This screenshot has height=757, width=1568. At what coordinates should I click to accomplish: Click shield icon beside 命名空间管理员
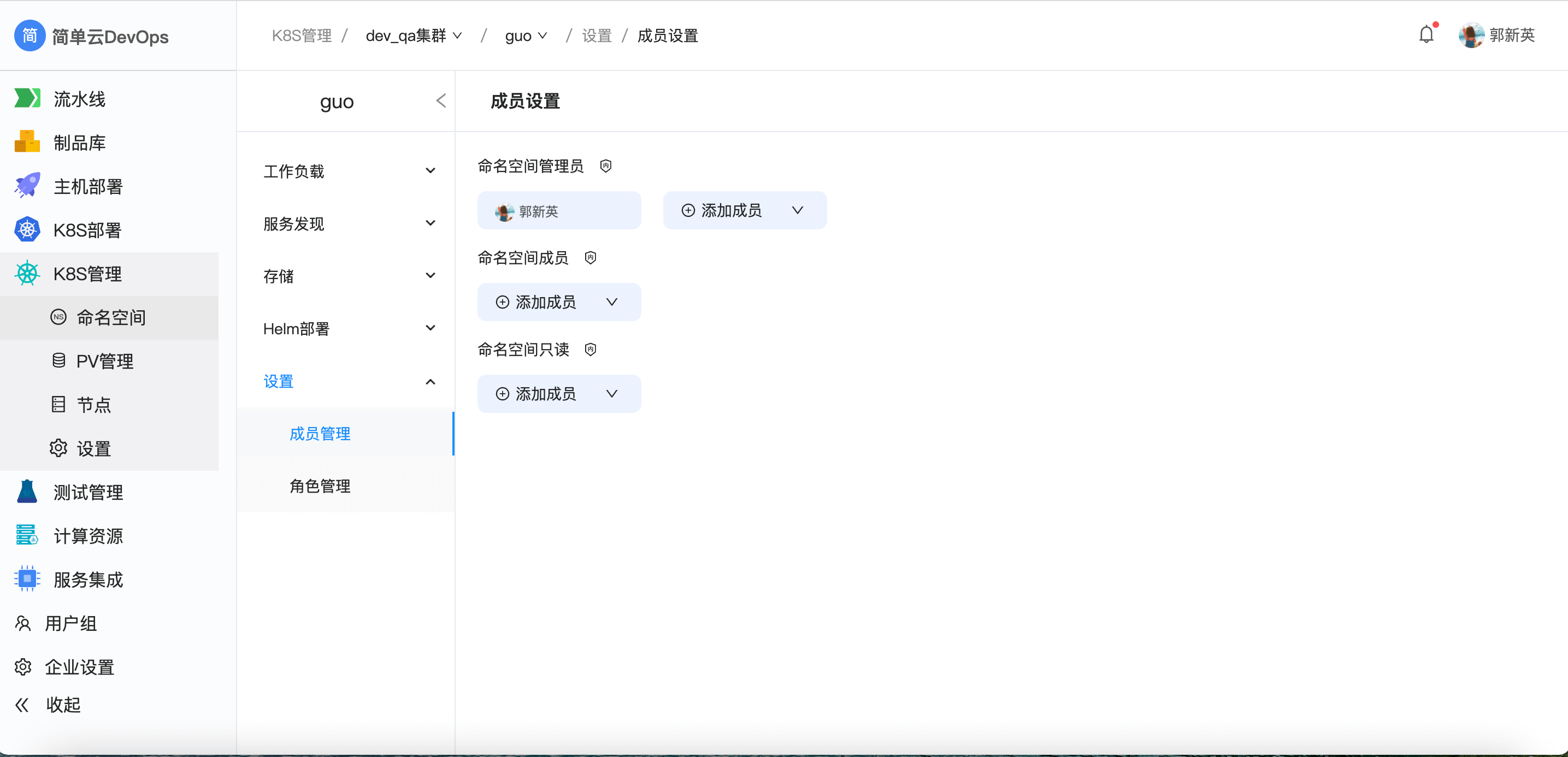(x=605, y=166)
